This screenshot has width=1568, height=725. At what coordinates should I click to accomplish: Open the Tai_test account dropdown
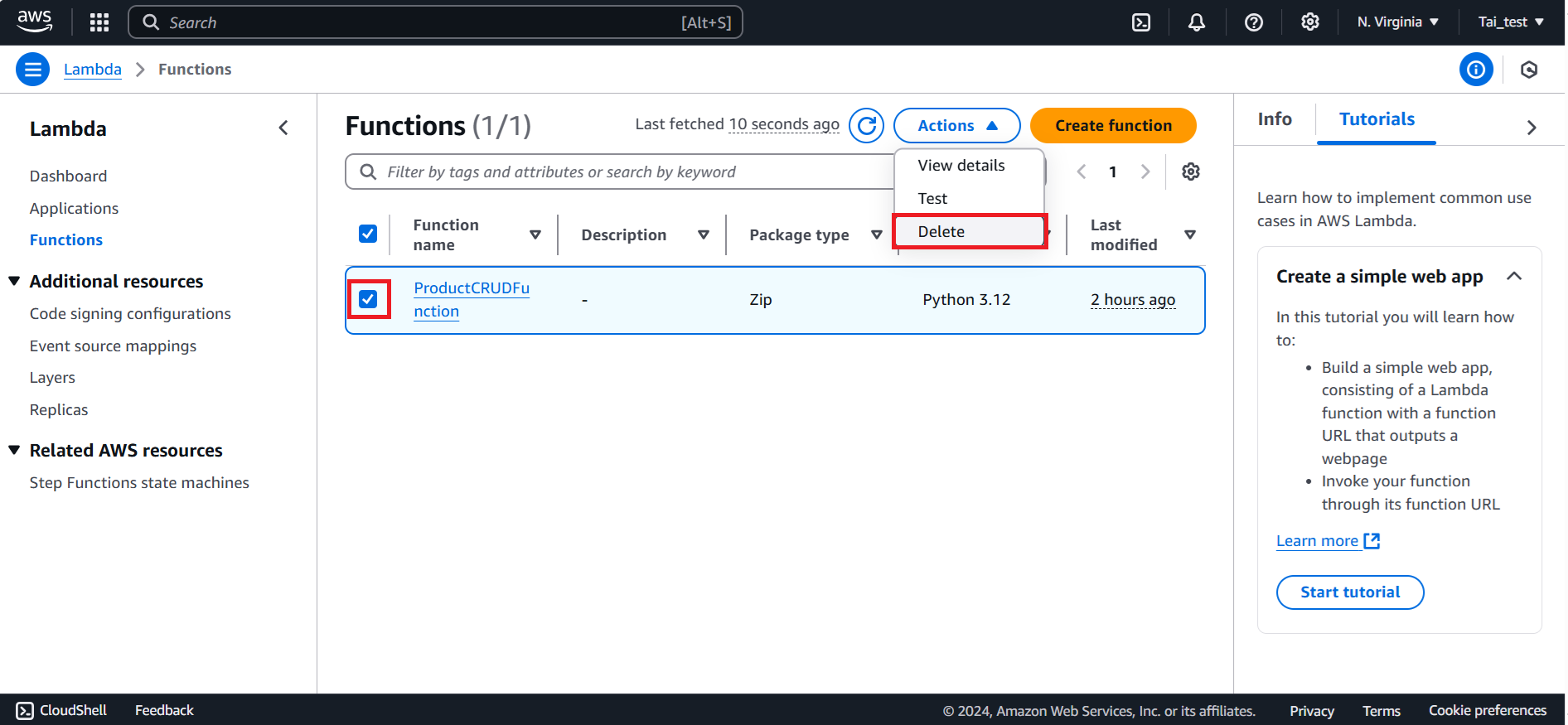click(1511, 22)
